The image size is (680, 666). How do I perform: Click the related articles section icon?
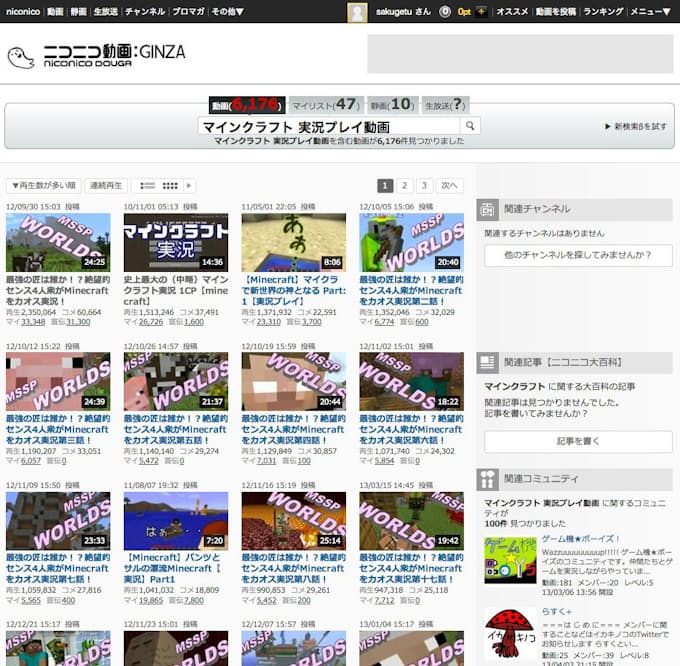(487, 363)
